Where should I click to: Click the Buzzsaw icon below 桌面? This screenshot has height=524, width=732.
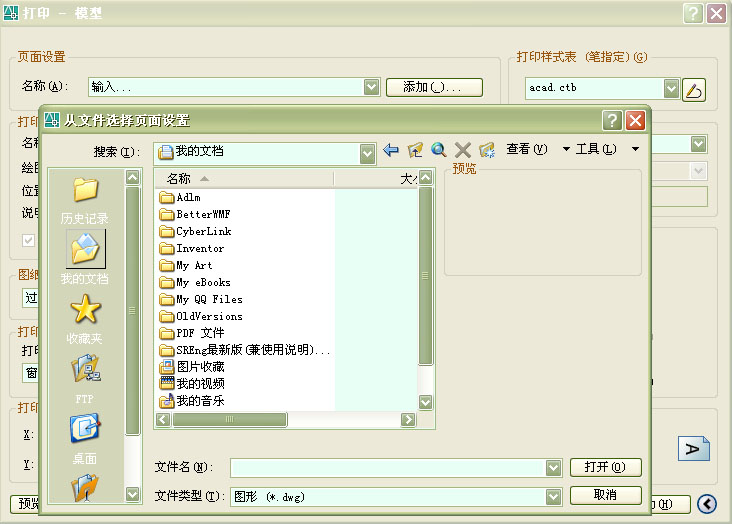pos(85,487)
